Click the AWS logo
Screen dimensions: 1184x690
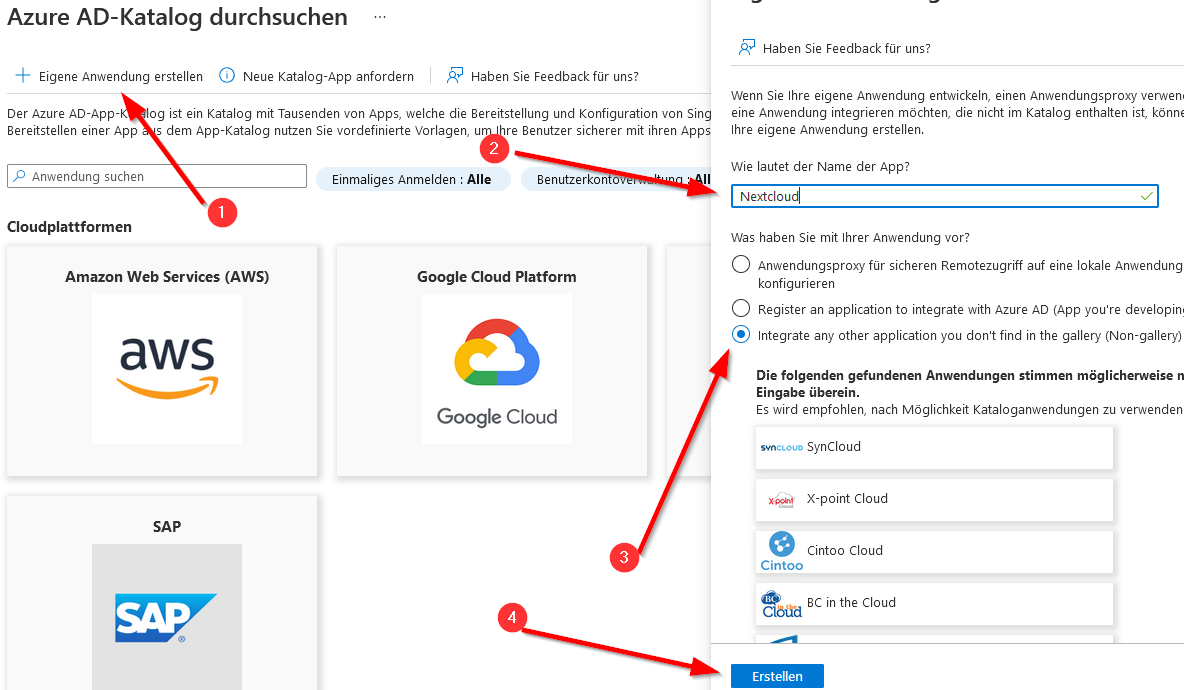tap(167, 368)
